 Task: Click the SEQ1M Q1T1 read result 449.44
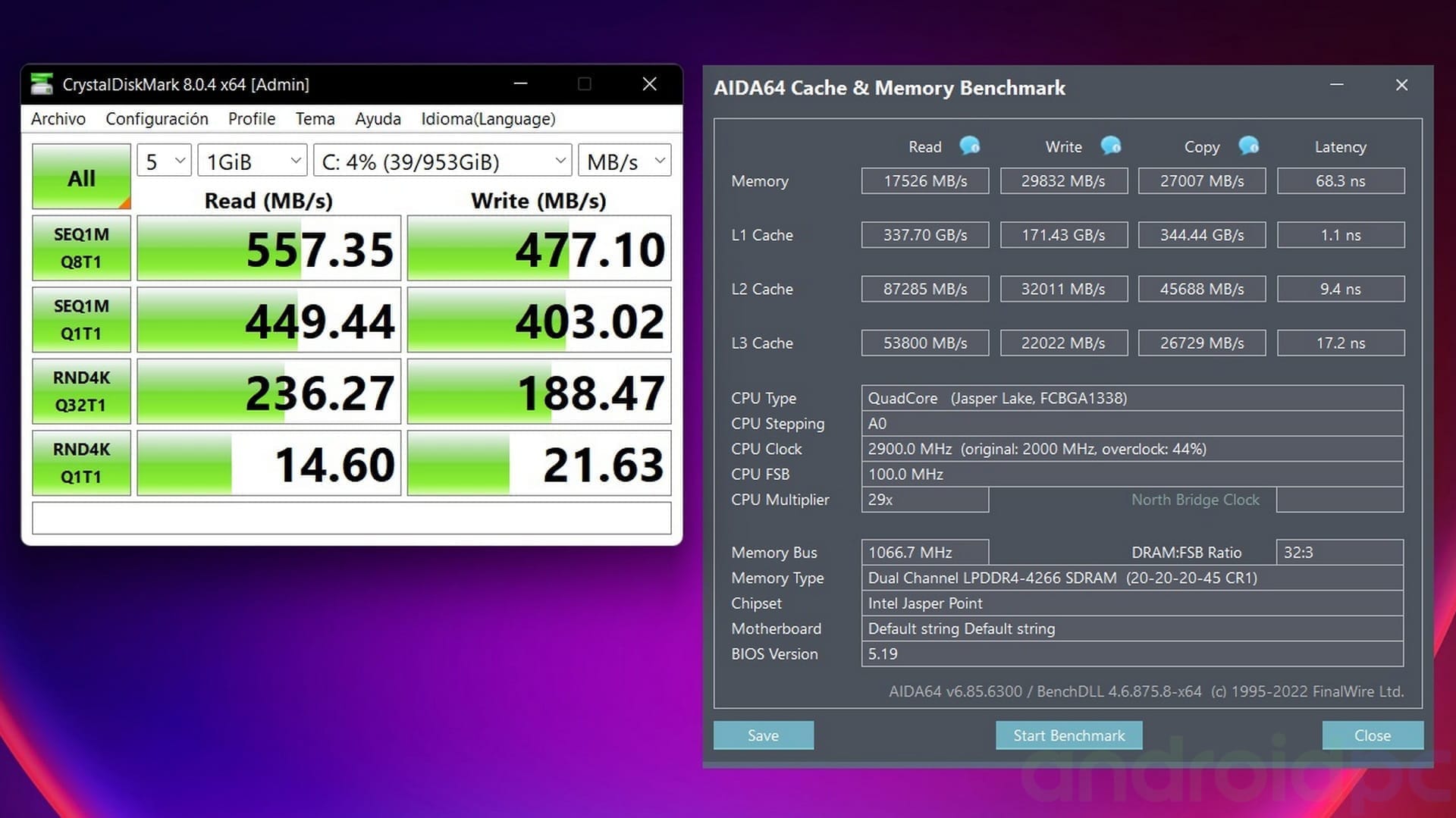pyautogui.click(x=269, y=319)
